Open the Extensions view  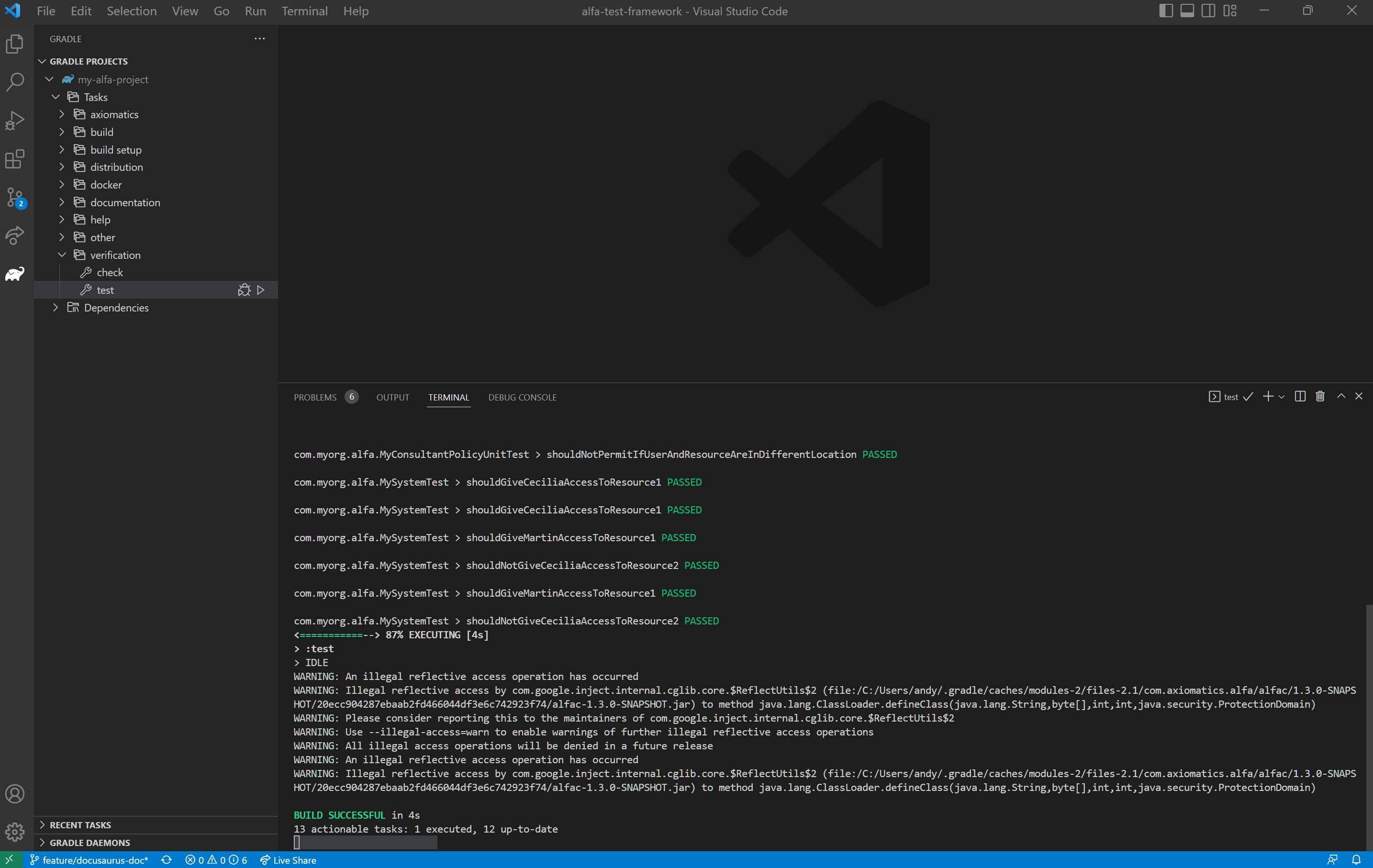14,159
